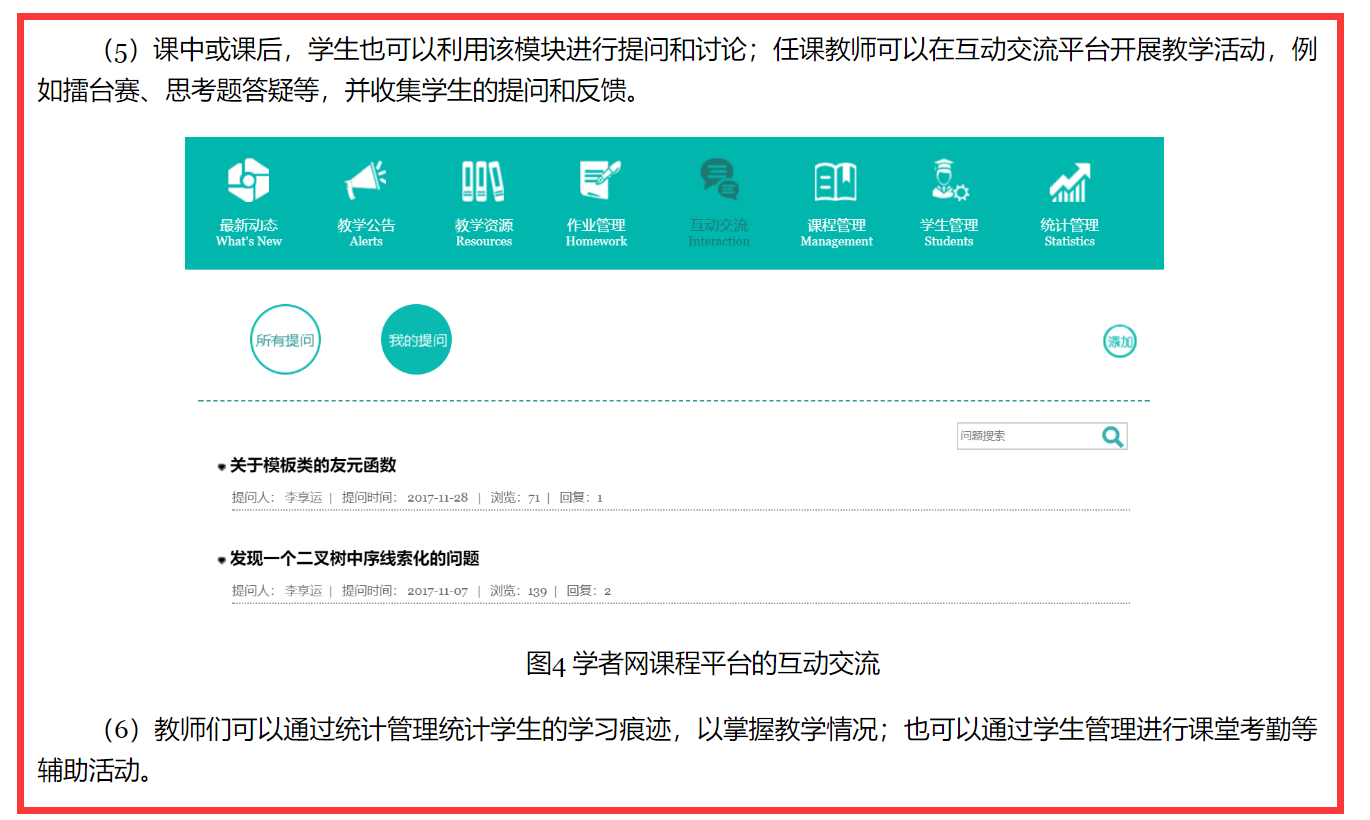Click the magnifier search icon

[x=1112, y=436]
